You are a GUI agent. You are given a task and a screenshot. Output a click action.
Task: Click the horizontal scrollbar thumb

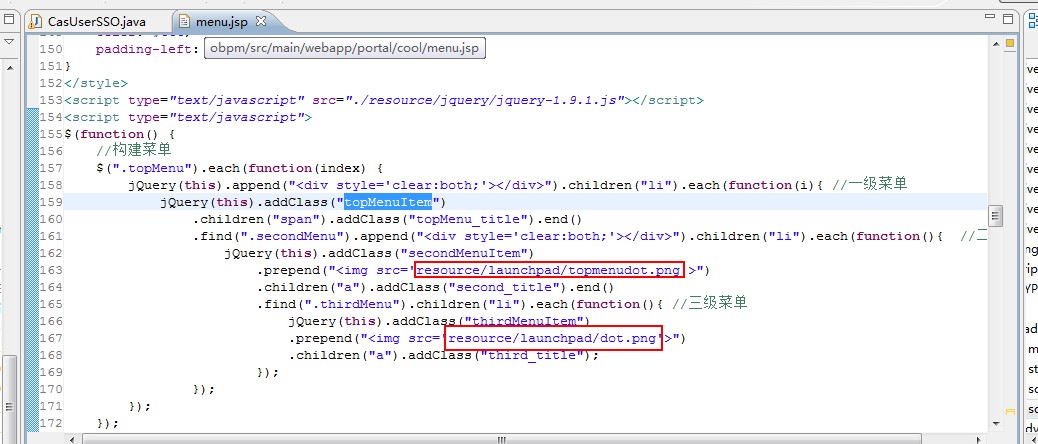point(501,438)
